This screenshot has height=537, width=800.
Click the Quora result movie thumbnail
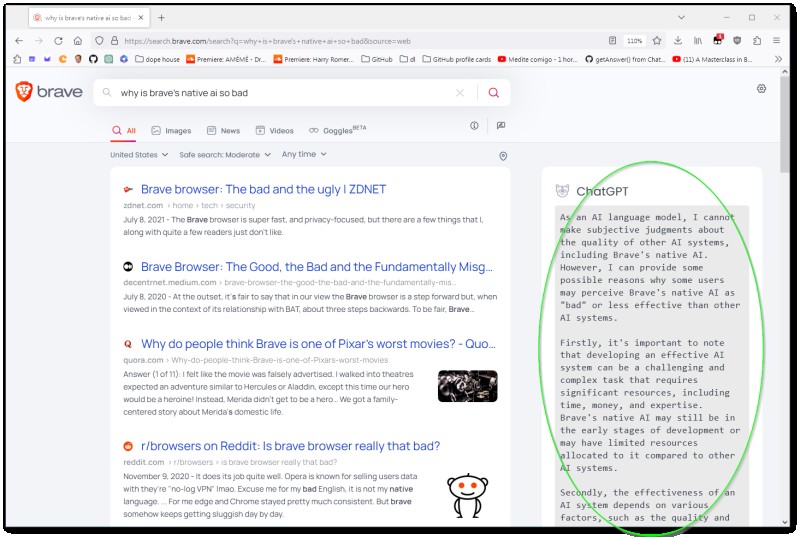click(467, 386)
